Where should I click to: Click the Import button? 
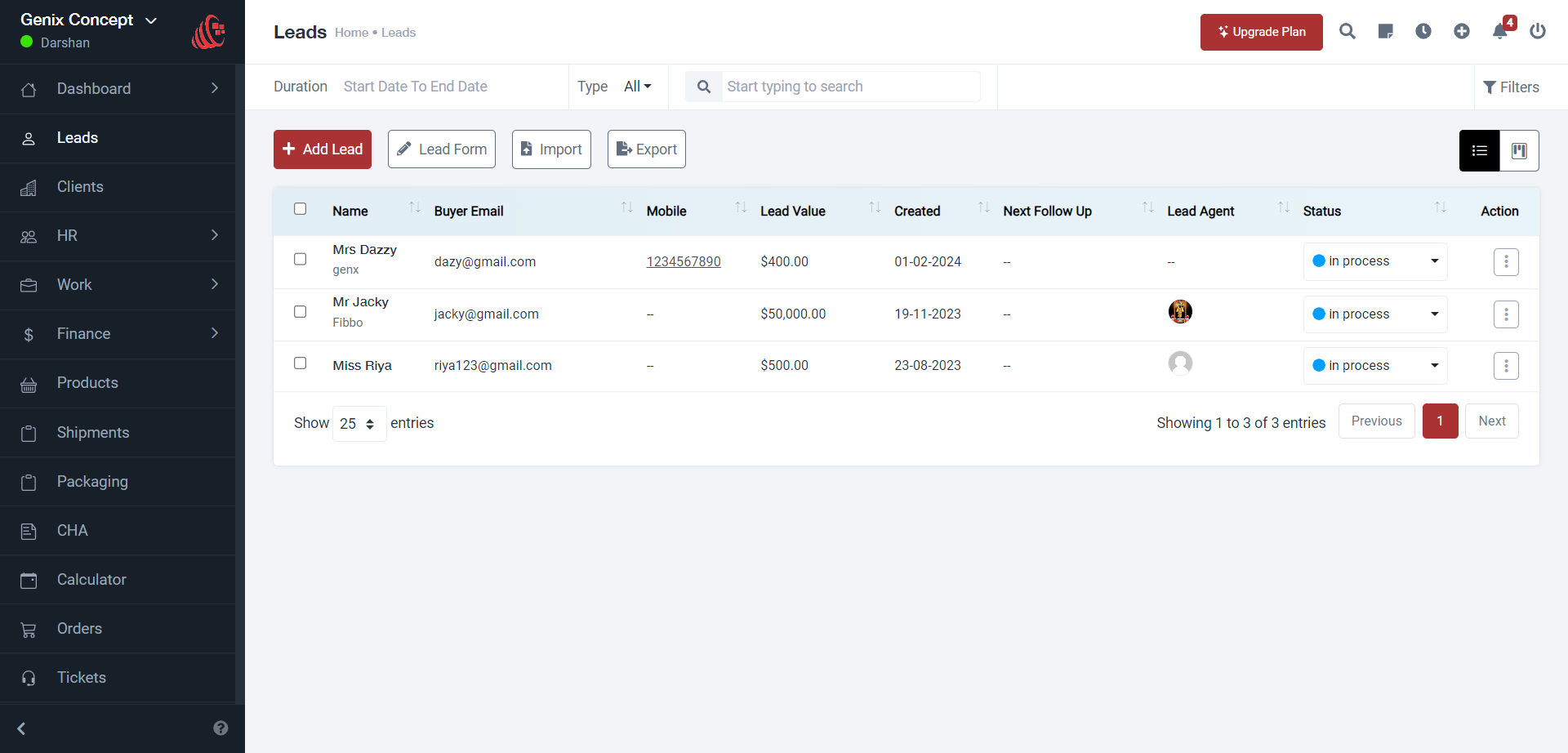(551, 149)
